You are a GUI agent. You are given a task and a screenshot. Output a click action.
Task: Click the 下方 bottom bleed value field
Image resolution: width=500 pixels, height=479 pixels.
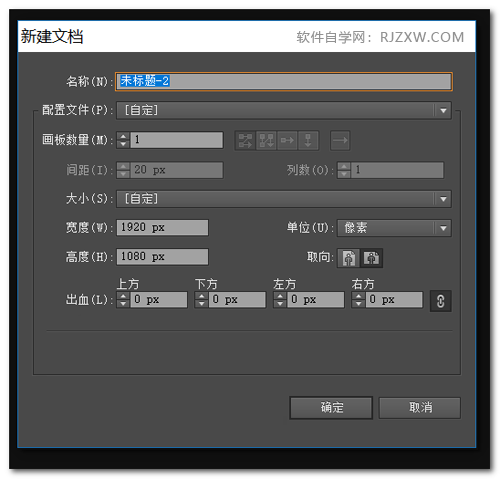point(237,300)
